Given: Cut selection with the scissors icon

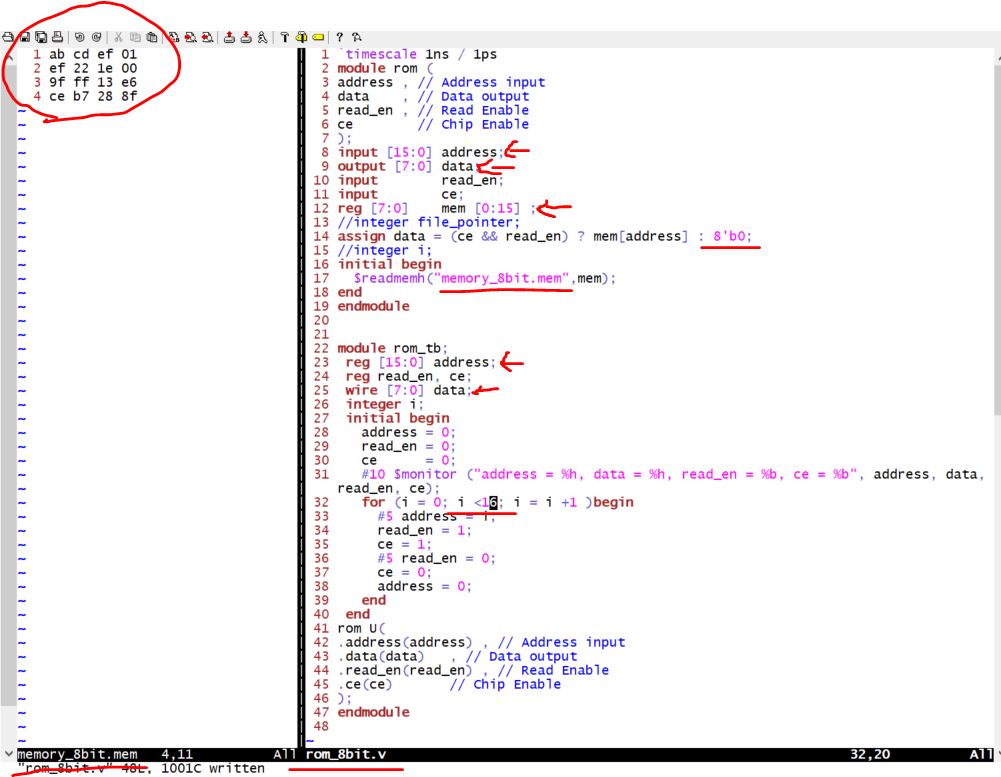Looking at the screenshot, I should [118, 38].
